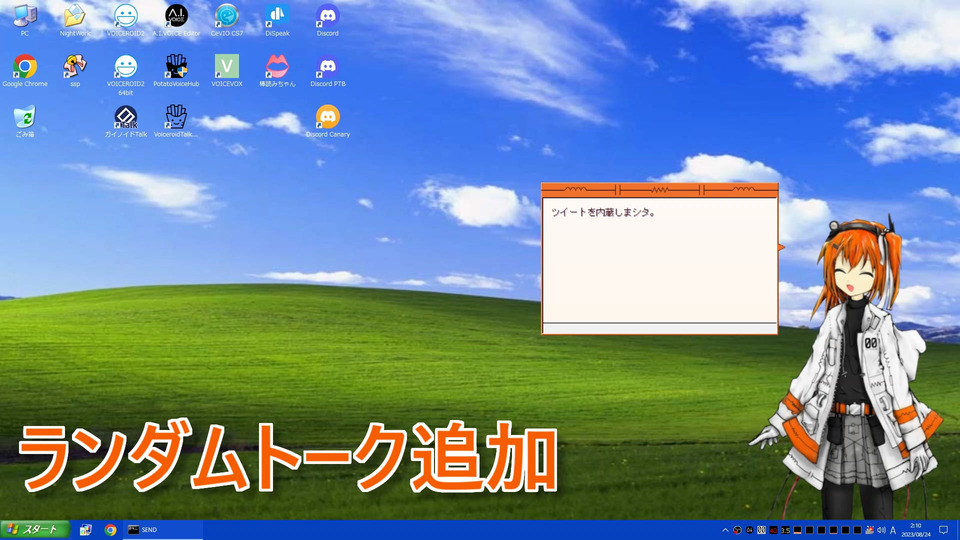960x540 pixels.
Task: Toggle the IME input mode A
Action: (x=893, y=530)
